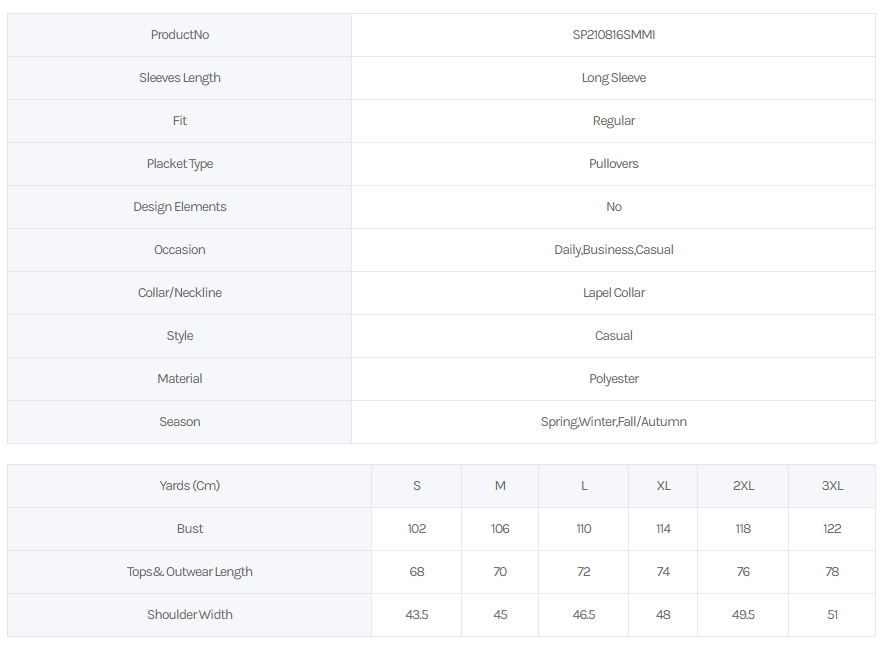Click shoulder width value 43.5
The height and width of the screenshot is (646, 887).
tap(416, 615)
